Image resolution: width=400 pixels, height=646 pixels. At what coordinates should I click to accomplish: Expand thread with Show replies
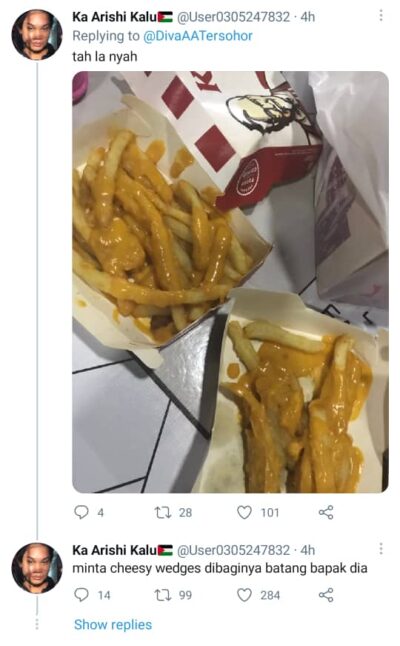tap(113, 625)
